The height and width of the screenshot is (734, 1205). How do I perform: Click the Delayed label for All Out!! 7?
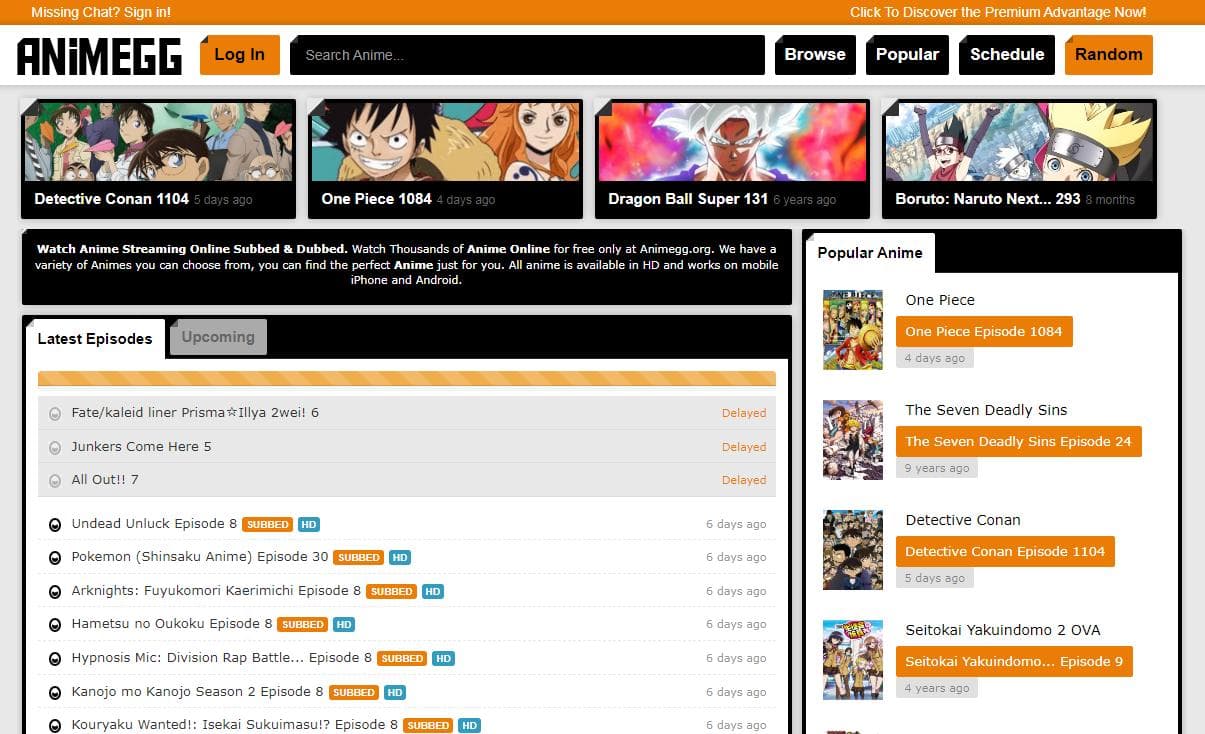(x=744, y=480)
